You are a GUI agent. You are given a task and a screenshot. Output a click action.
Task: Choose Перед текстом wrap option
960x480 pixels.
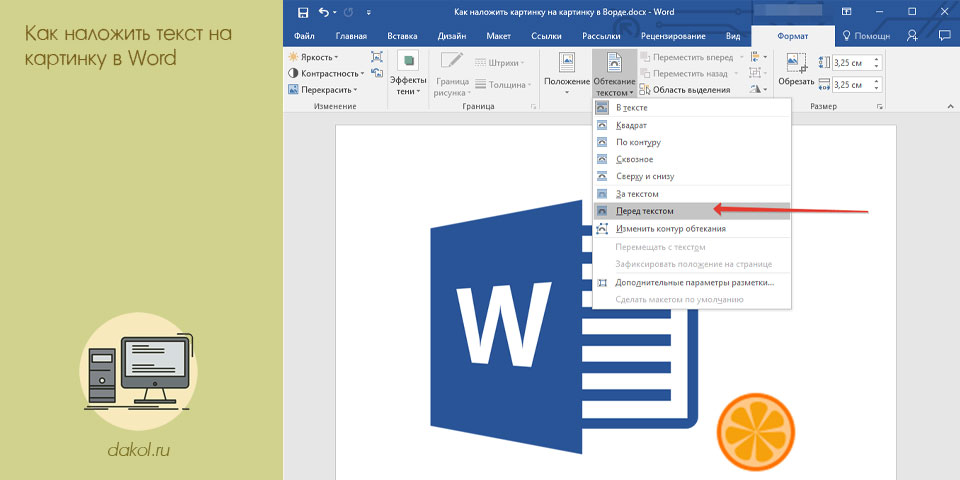(692, 211)
